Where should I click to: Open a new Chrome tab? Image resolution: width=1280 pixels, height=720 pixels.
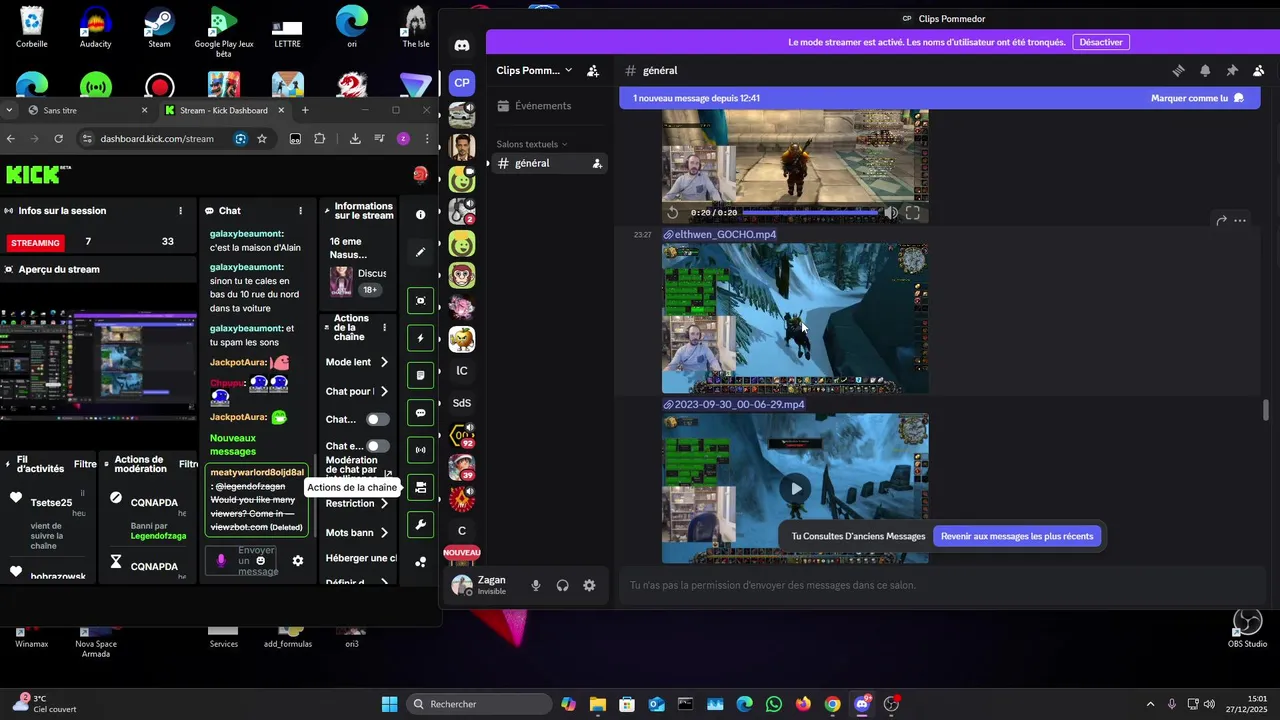tap(305, 110)
